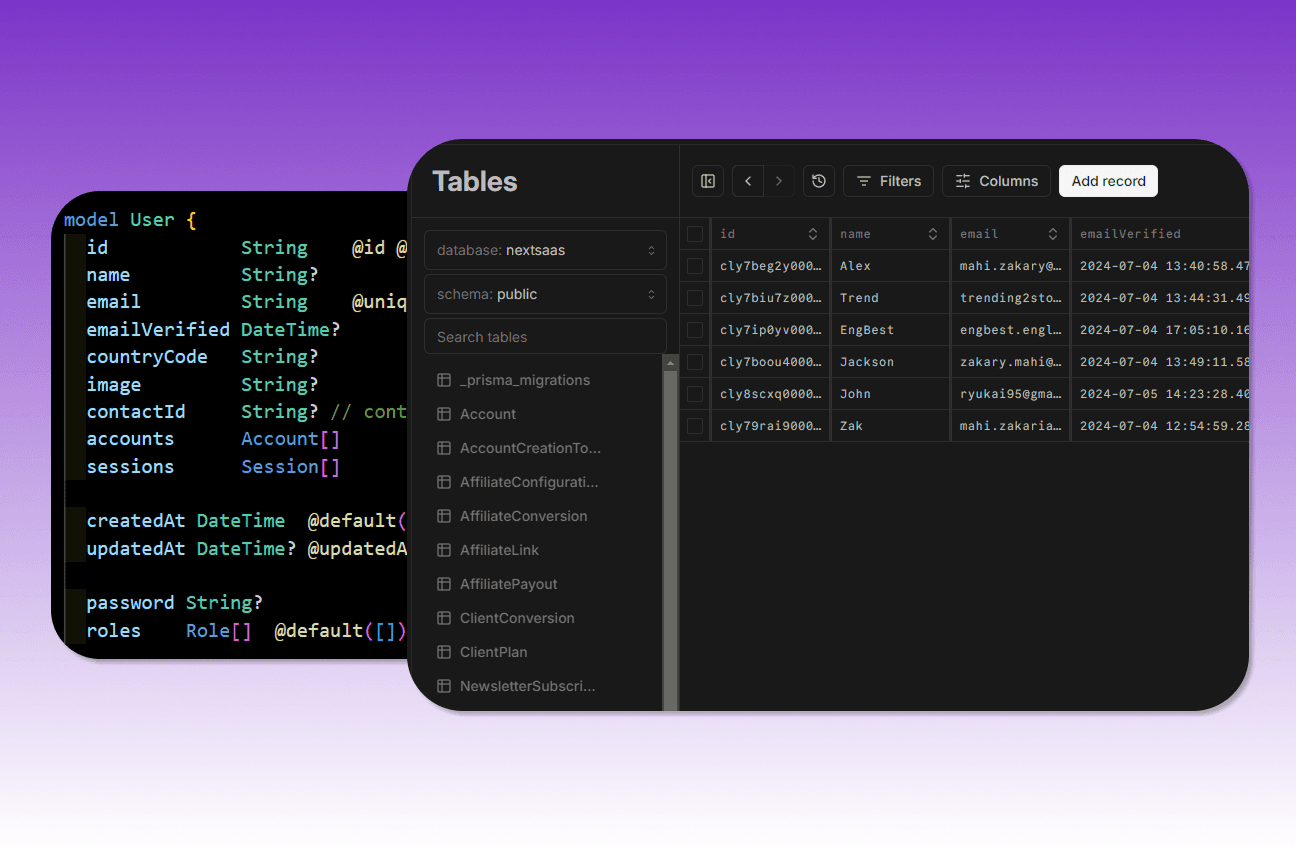Click table icon beside _prisma_migrations
The height and width of the screenshot is (849, 1296).
pyautogui.click(x=444, y=380)
